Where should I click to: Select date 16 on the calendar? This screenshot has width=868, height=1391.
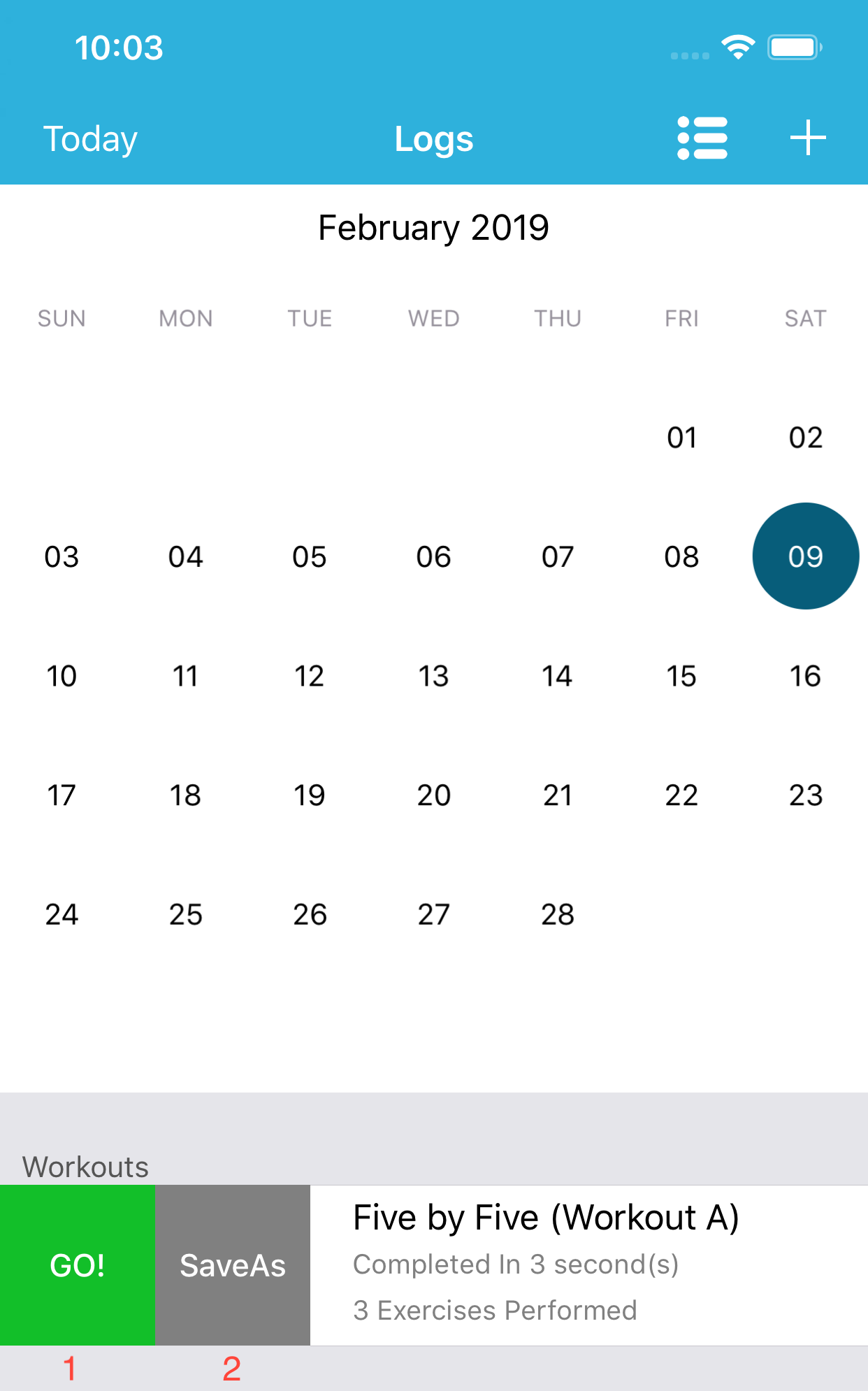[x=805, y=676]
